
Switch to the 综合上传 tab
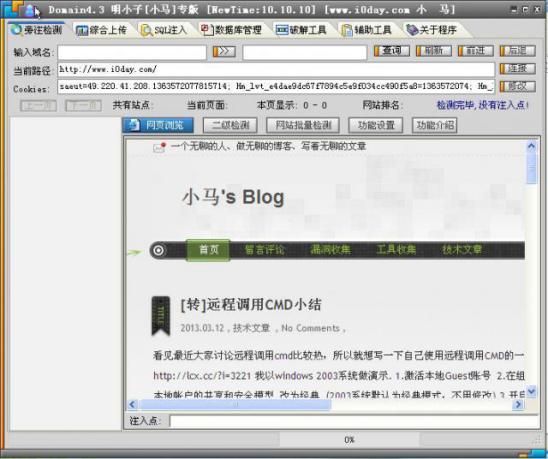pyautogui.click(x=101, y=30)
